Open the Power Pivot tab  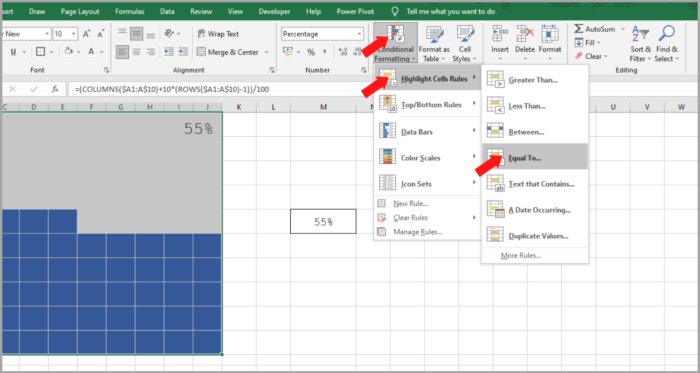coord(355,12)
